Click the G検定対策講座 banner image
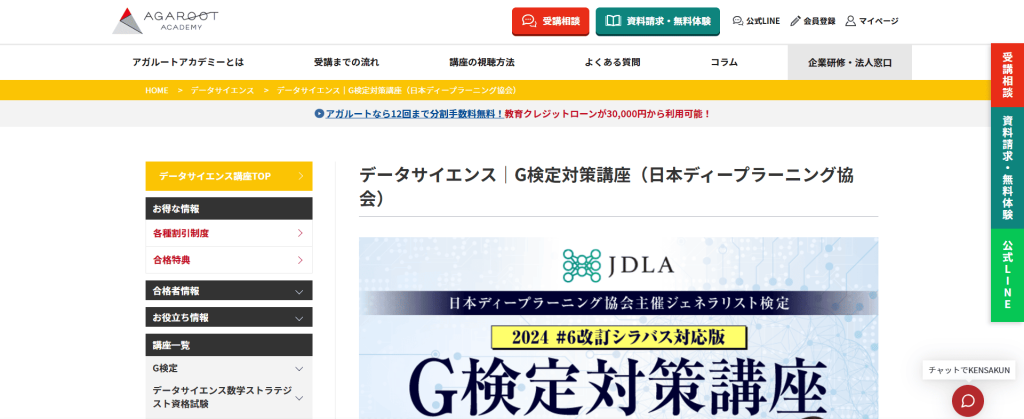This screenshot has width=1024, height=419. tap(618, 328)
